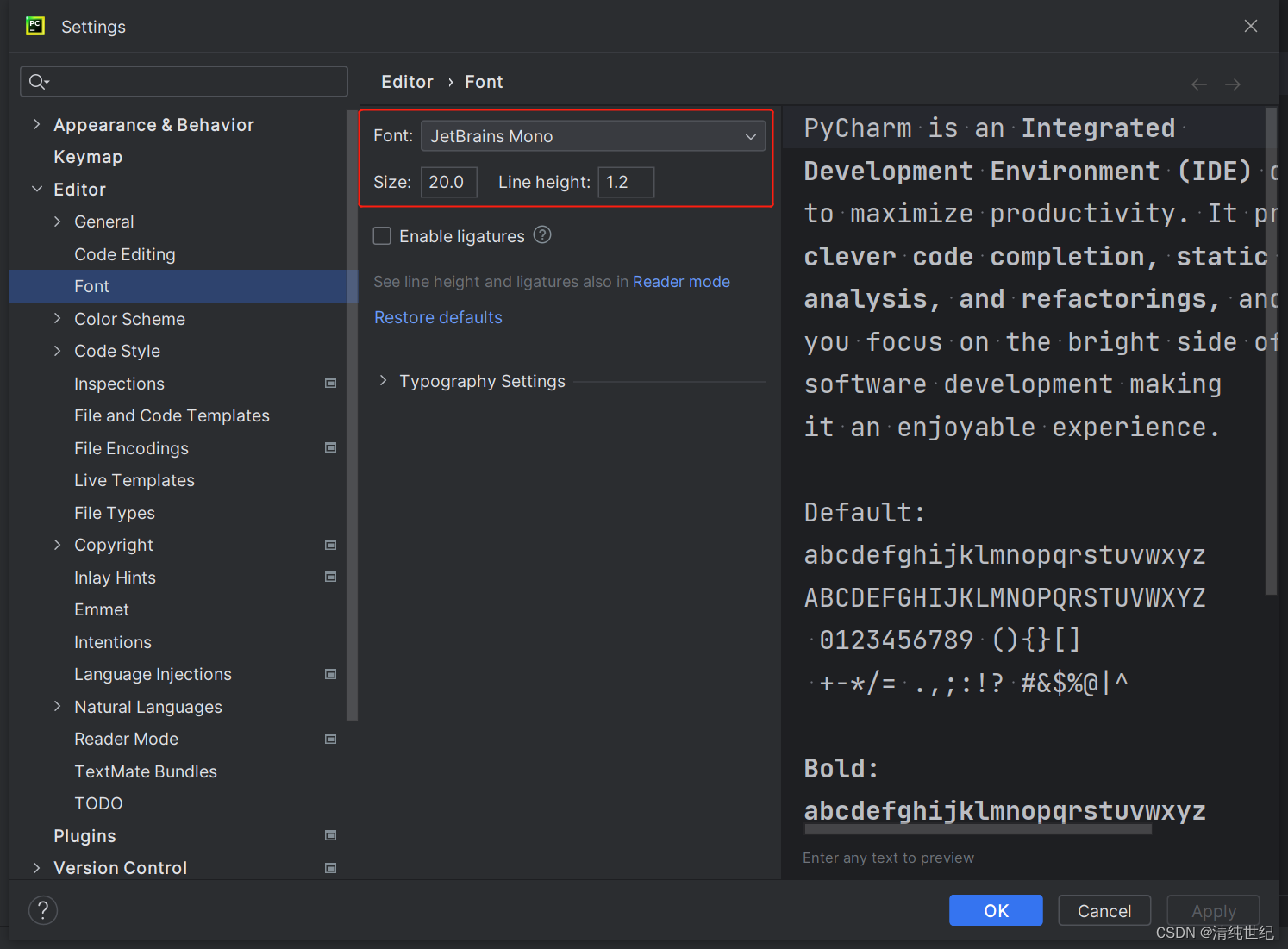Click project-level icon next to Version Control
Image resolution: width=1288 pixels, height=949 pixels.
click(330, 868)
